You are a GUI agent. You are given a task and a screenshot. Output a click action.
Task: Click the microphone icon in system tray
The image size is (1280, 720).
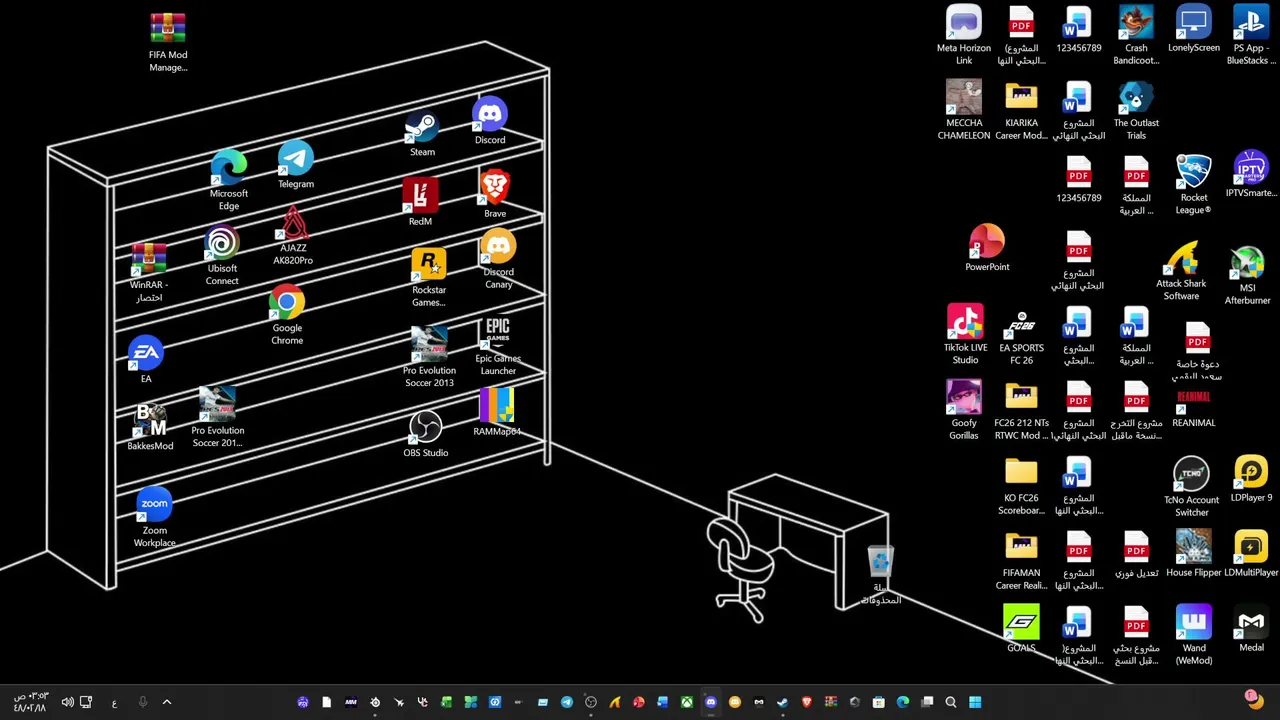pos(142,702)
